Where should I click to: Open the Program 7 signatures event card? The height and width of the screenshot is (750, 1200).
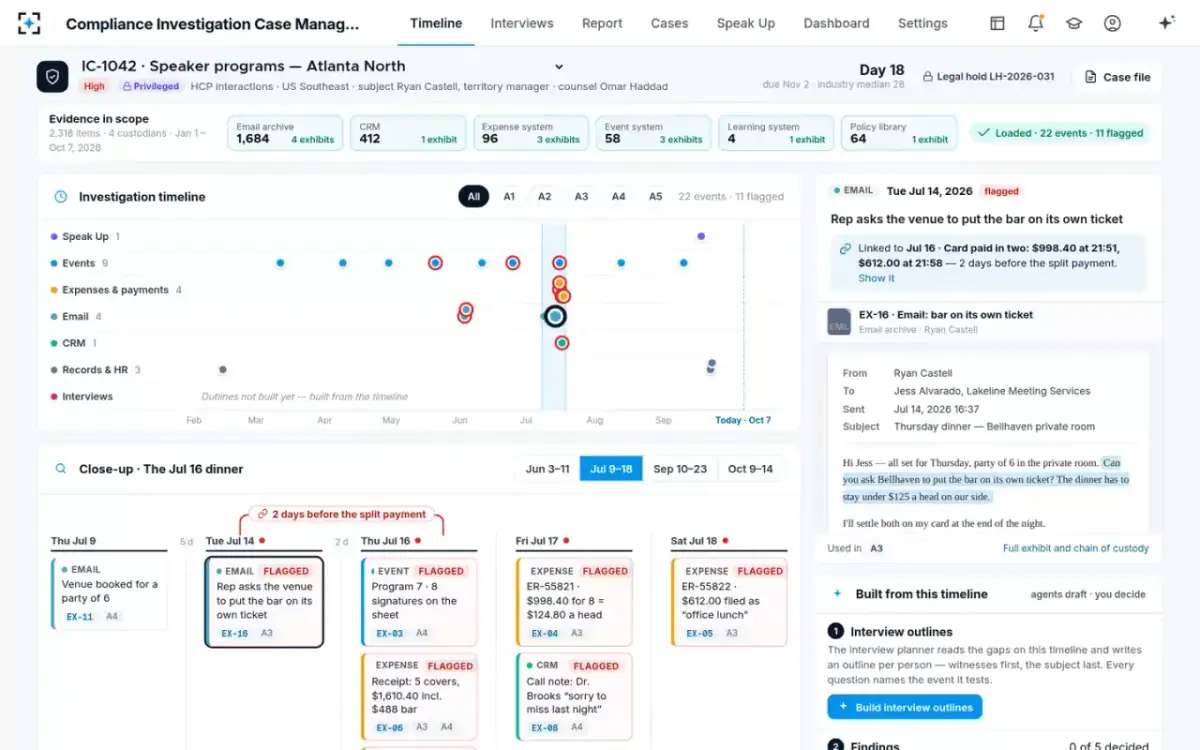pyautogui.click(x=419, y=601)
